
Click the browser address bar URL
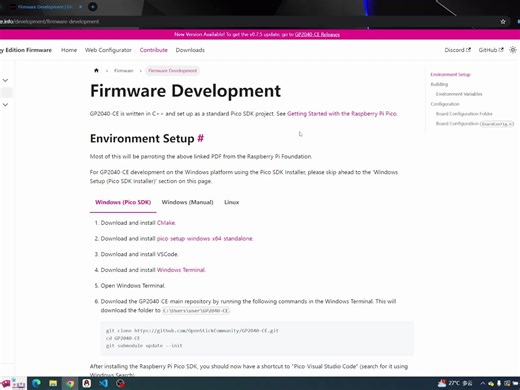click(50, 22)
